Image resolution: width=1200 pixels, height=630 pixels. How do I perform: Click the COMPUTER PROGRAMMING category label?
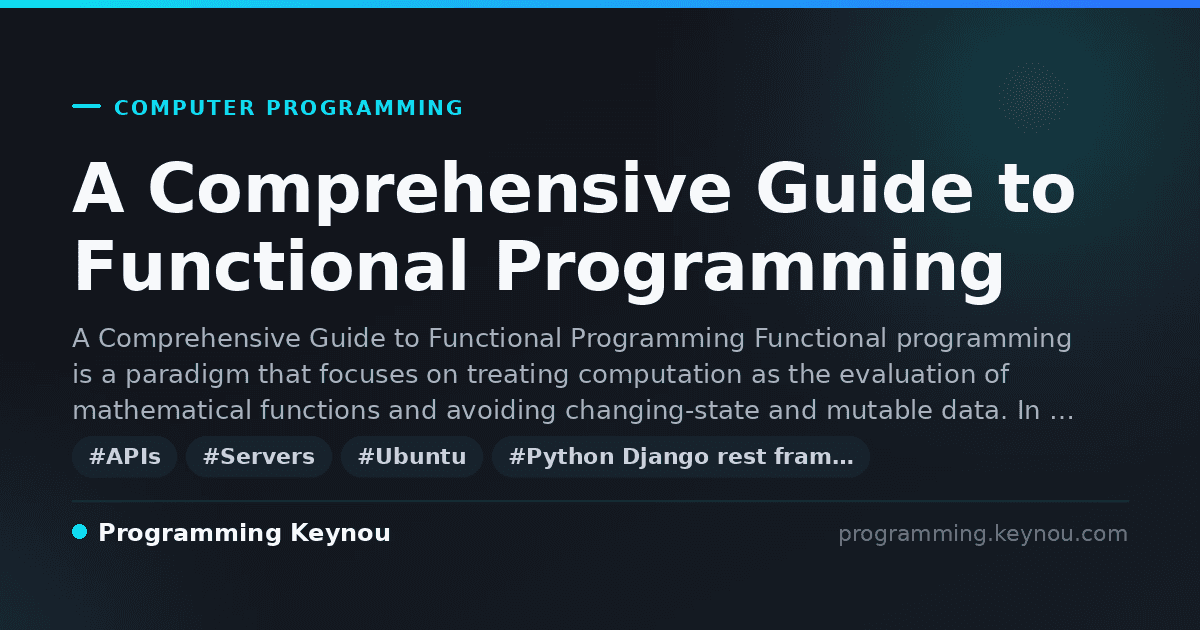click(288, 108)
